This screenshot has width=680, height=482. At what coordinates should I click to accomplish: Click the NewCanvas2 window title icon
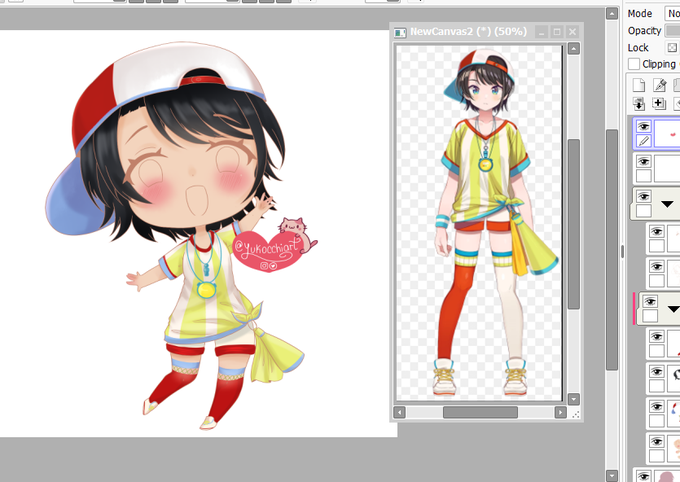400,32
